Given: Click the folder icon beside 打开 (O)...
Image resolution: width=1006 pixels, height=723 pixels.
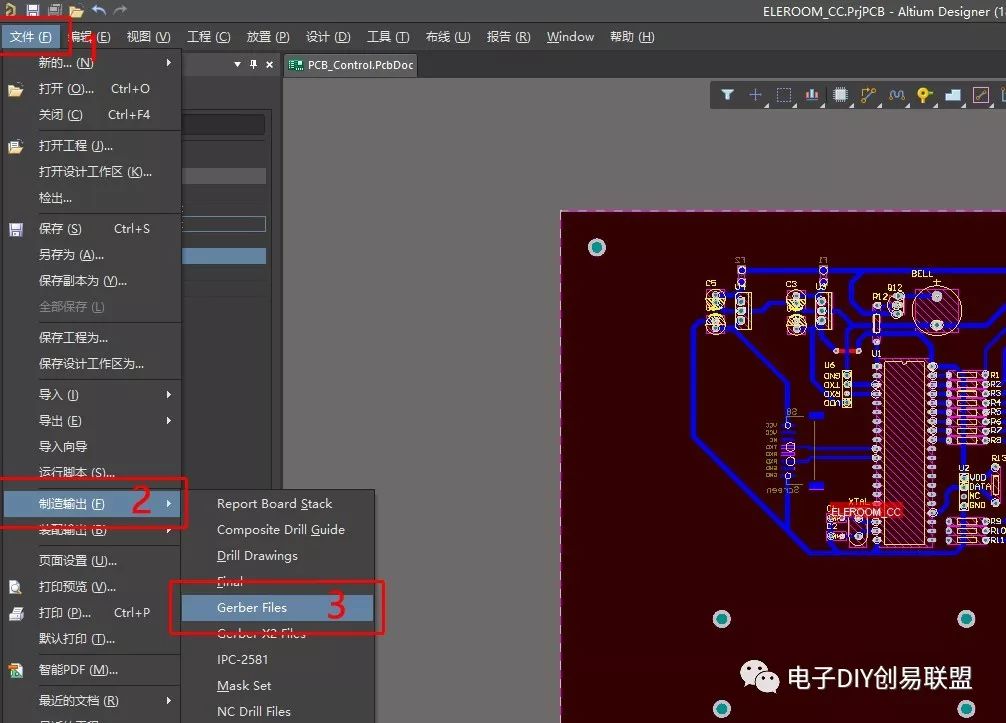Looking at the screenshot, I should tap(15, 89).
